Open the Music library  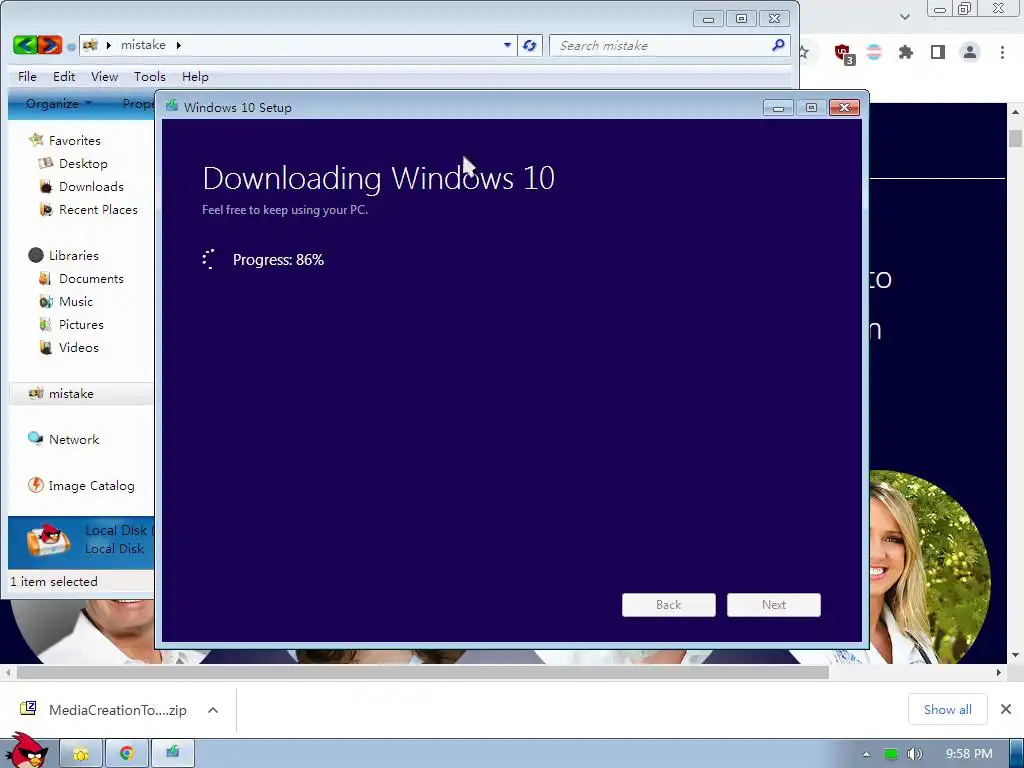76,302
